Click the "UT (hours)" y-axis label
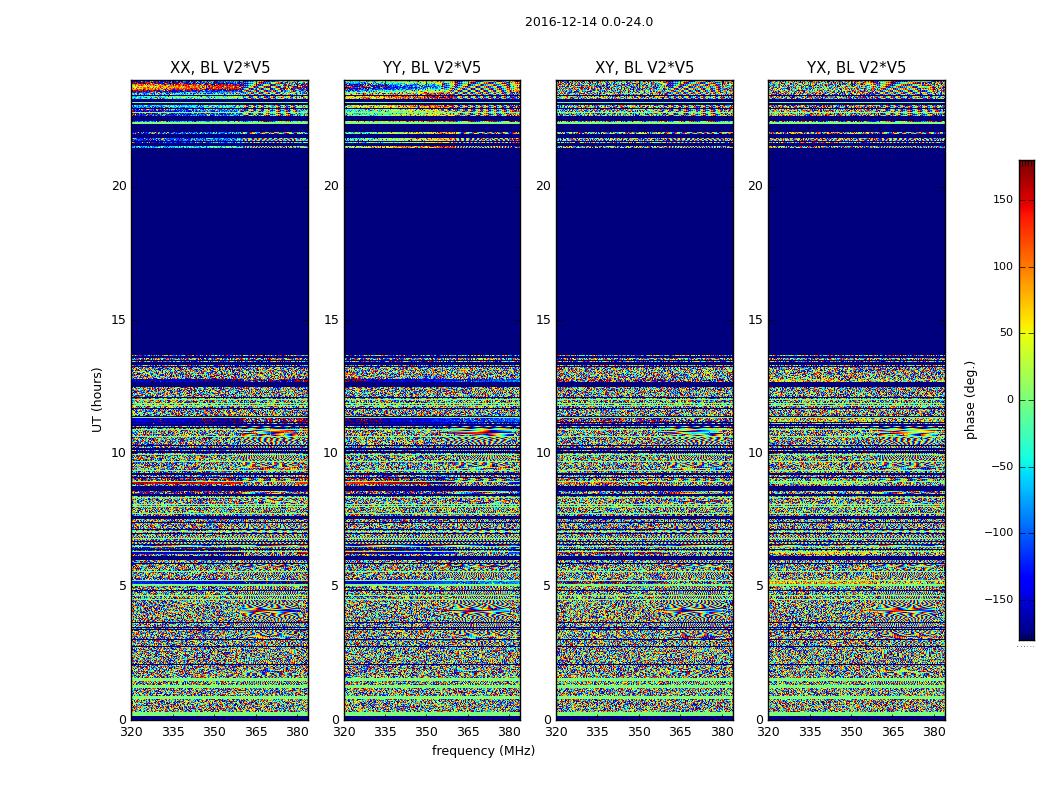This screenshot has width=1050, height=800. point(98,399)
